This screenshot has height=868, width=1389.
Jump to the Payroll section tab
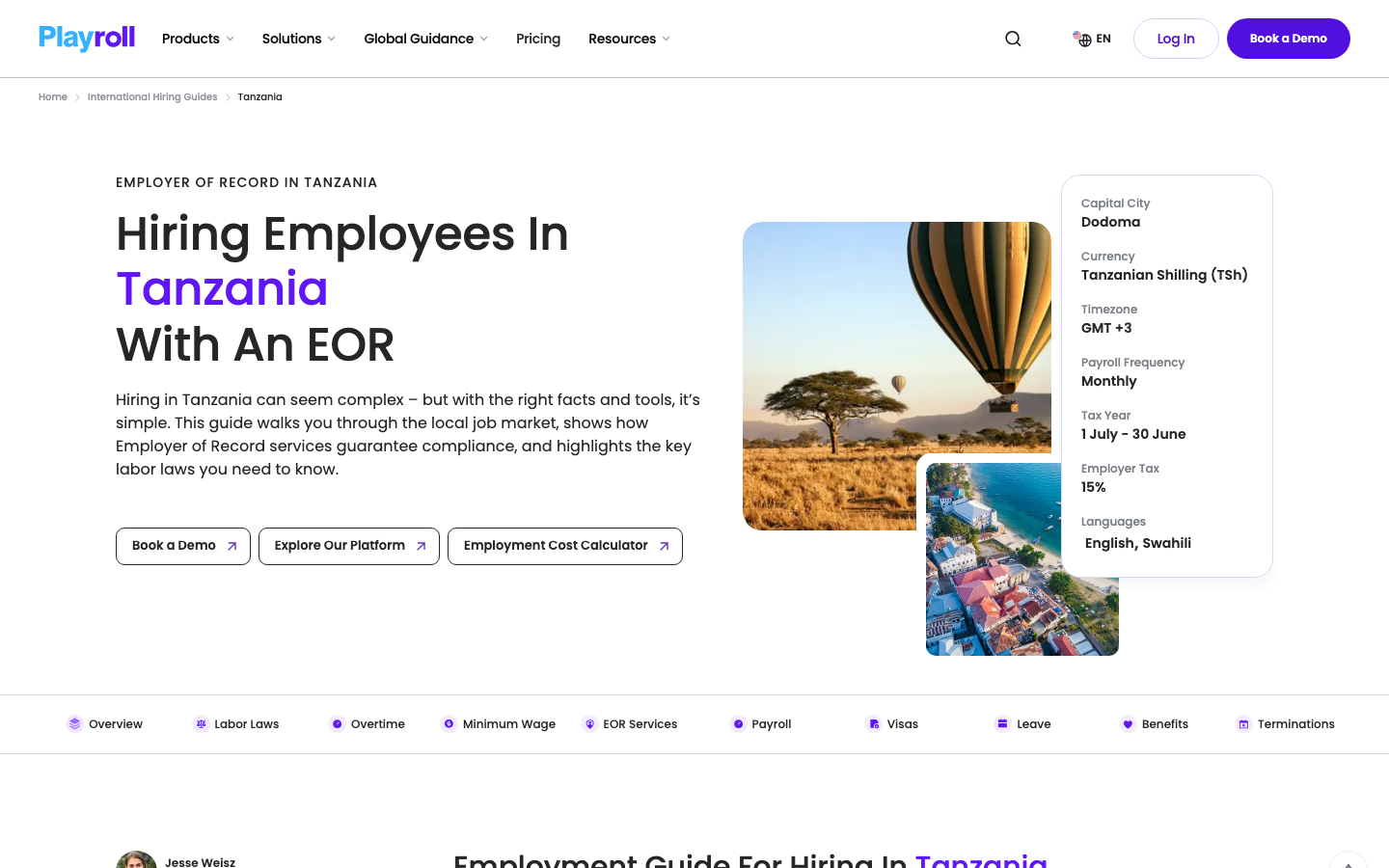761,724
